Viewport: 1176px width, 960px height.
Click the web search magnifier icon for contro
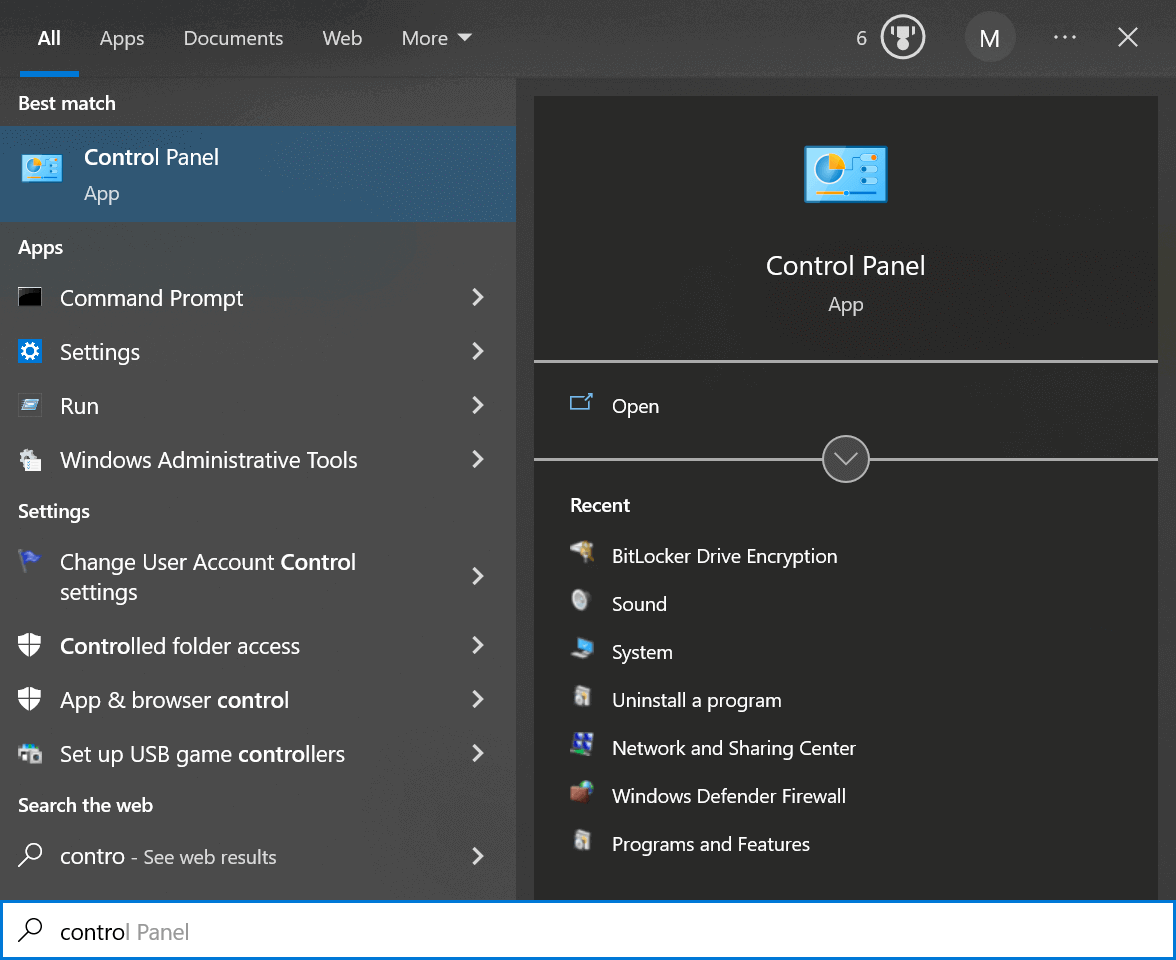click(30, 855)
